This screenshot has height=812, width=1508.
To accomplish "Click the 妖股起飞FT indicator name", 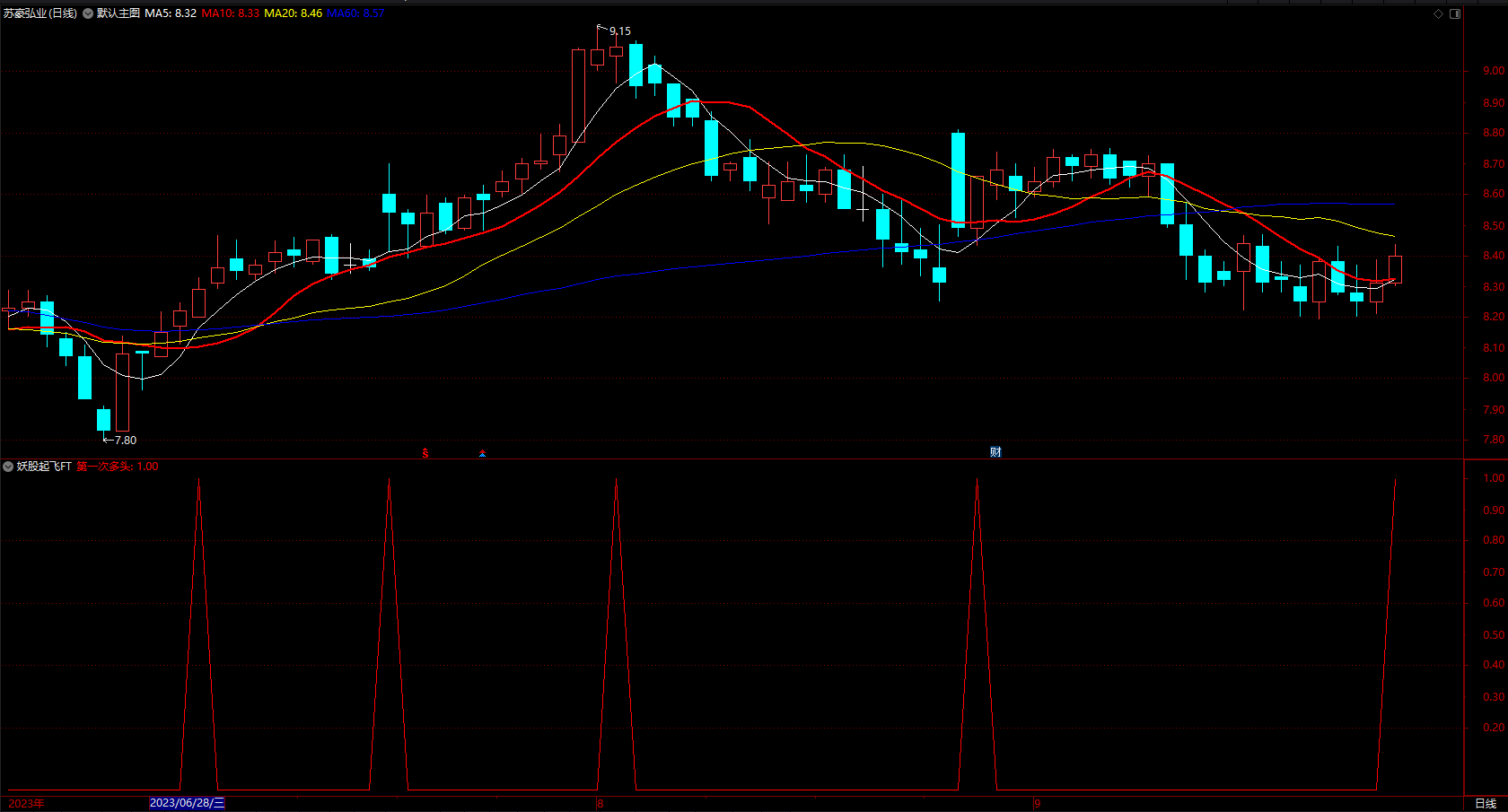I will coord(44,467).
